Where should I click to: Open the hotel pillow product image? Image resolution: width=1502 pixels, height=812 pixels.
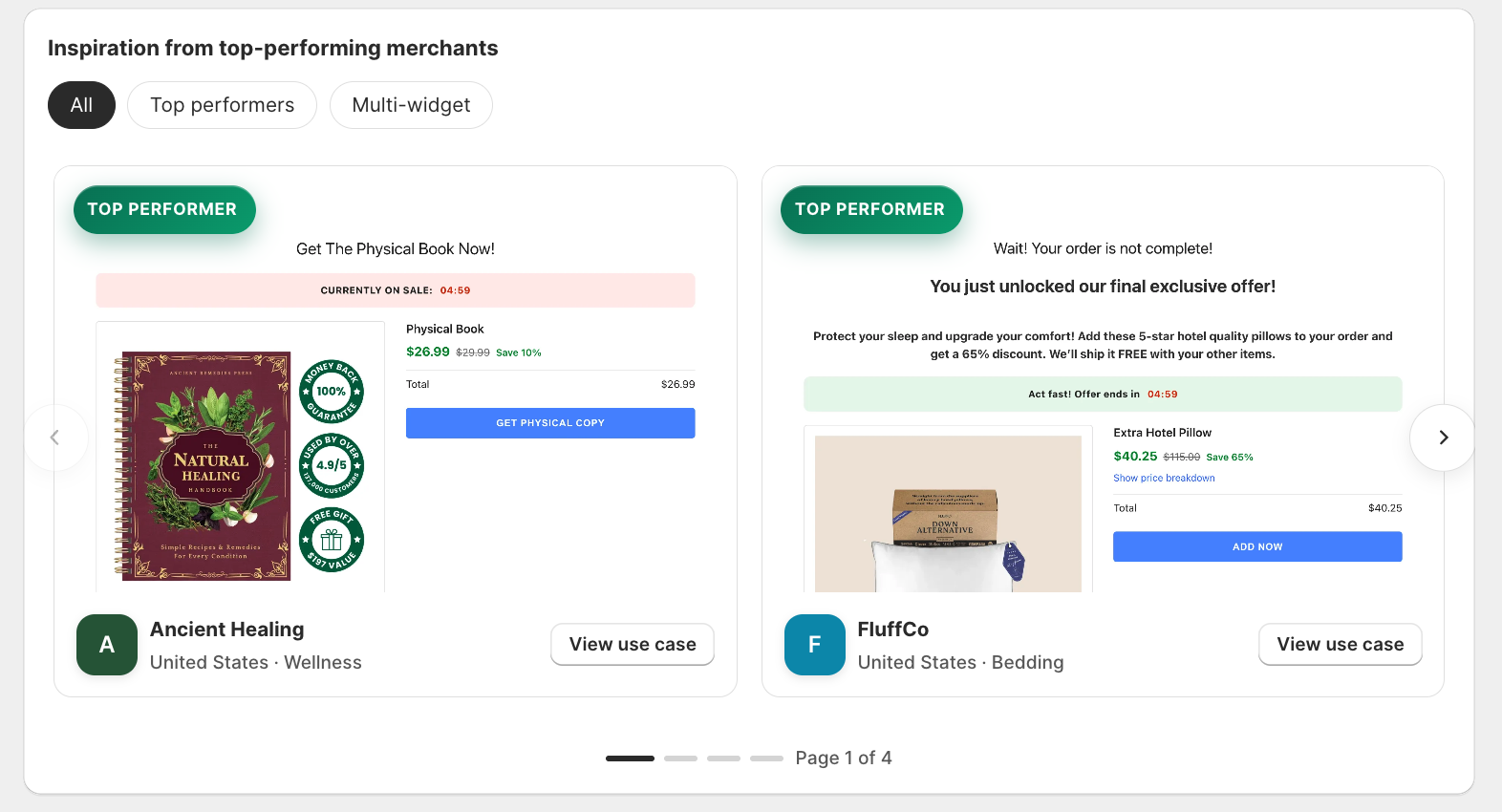click(948, 514)
